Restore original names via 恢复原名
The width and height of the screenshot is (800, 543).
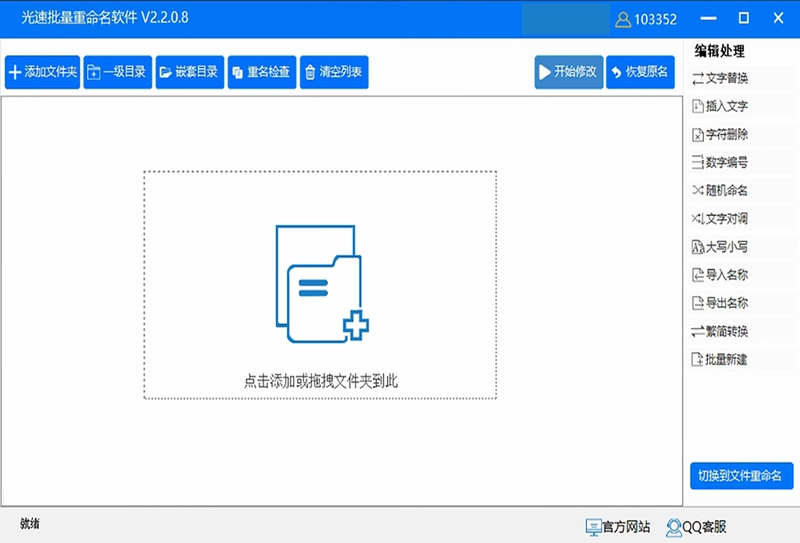(640, 72)
